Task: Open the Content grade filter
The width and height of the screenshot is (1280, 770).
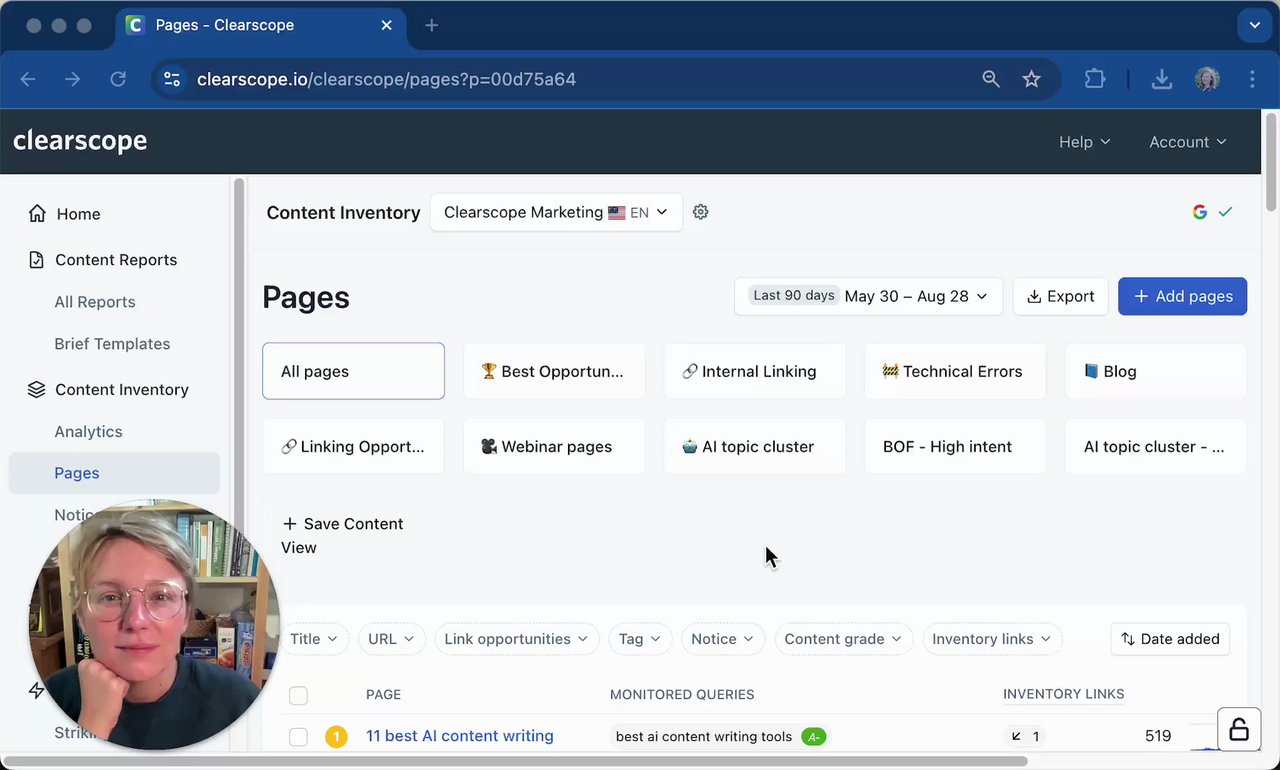Action: [x=843, y=639]
